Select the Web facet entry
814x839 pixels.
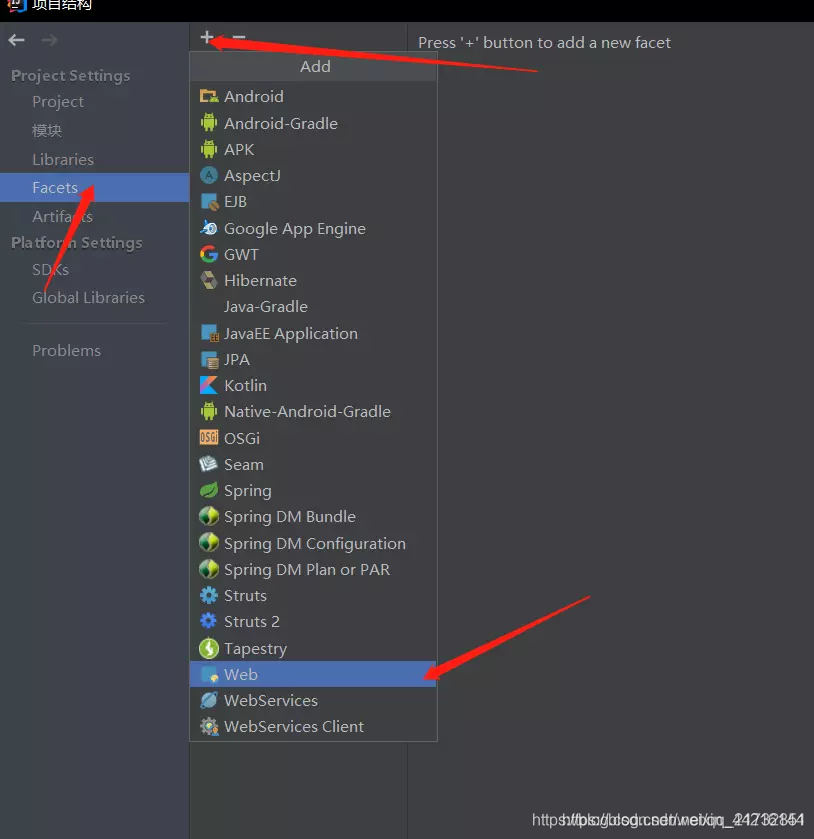pos(314,674)
